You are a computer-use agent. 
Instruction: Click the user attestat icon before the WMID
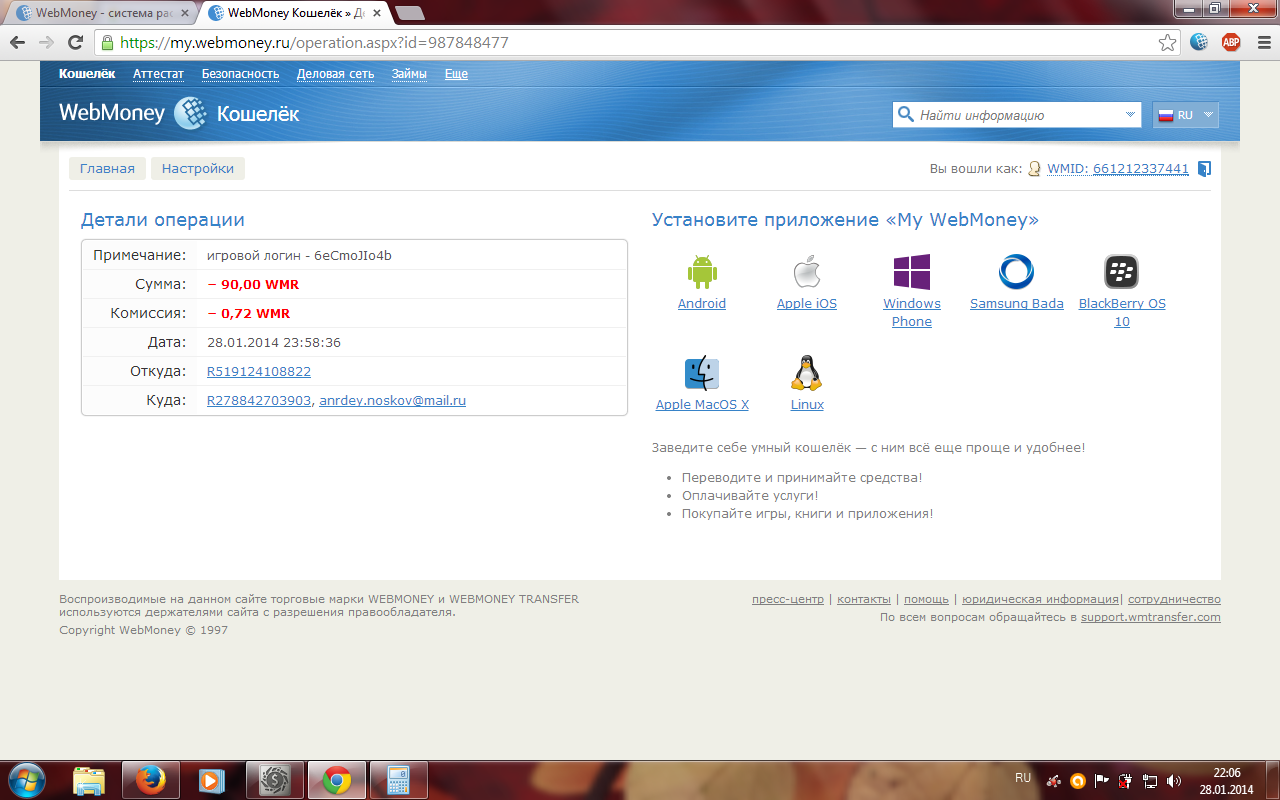(1034, 169)
